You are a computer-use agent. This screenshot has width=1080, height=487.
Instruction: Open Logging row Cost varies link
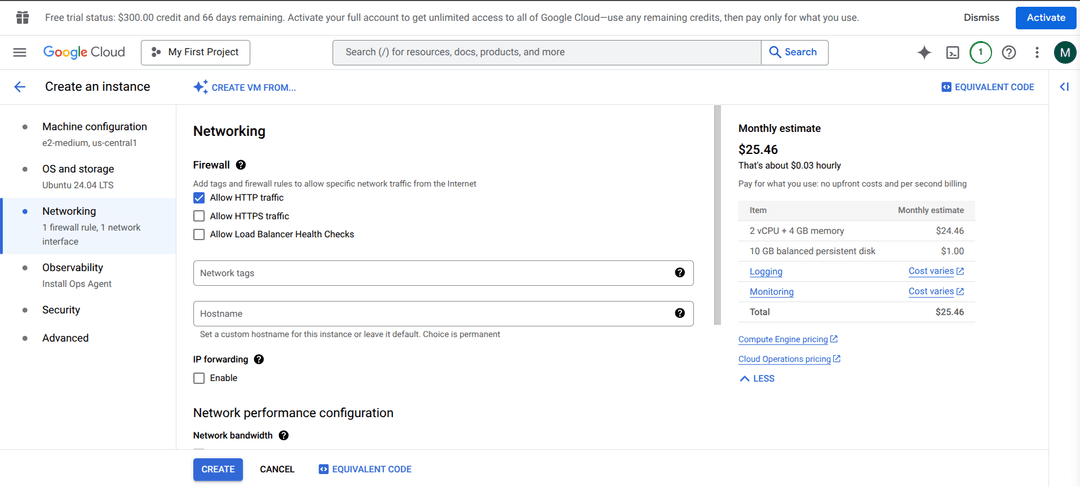[x=936, y=271]
